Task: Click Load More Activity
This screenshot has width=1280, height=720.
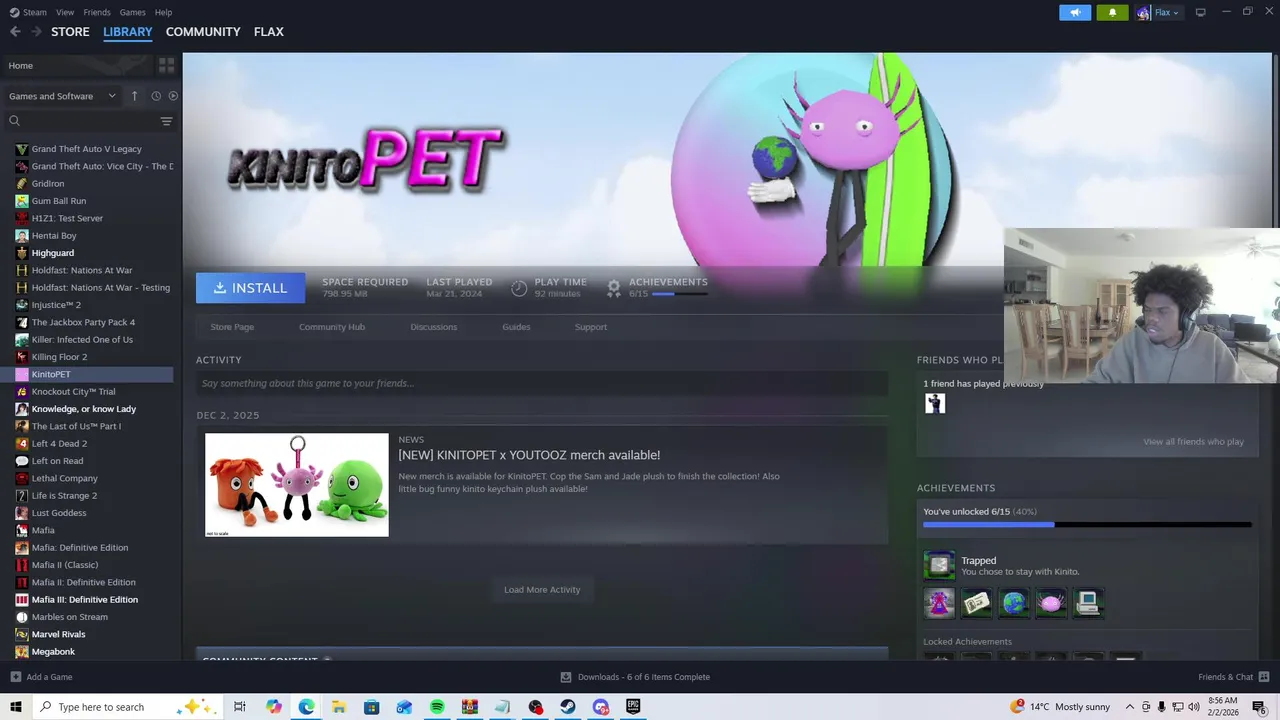Action: point(542,590)
